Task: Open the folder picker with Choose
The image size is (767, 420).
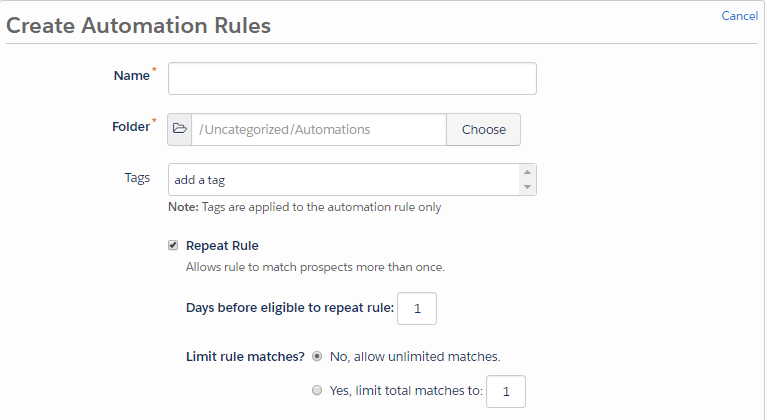Action: click(483, 130)
